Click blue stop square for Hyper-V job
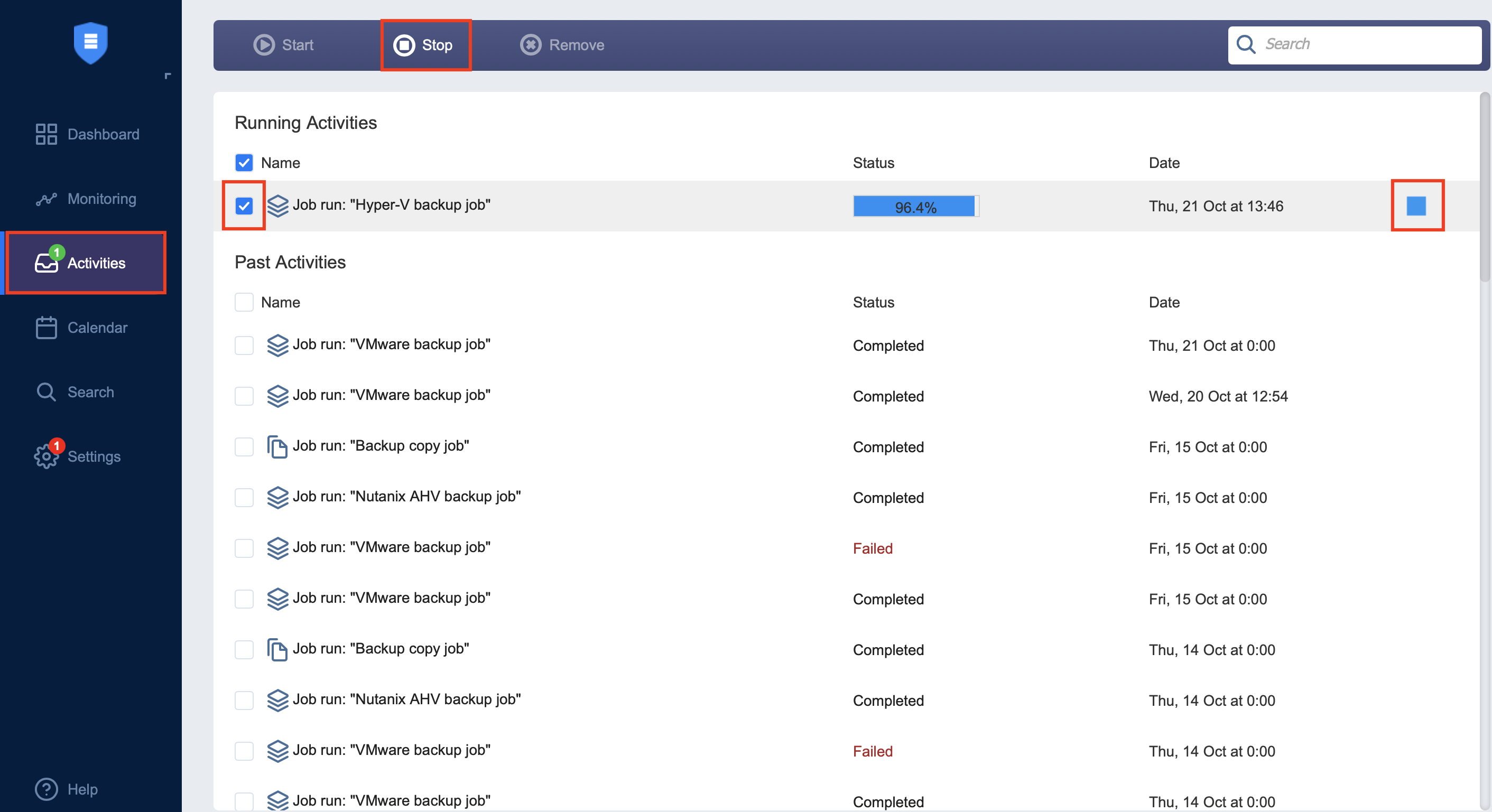The height and width of the screenshot is (812, 1492). [1416, 206]
